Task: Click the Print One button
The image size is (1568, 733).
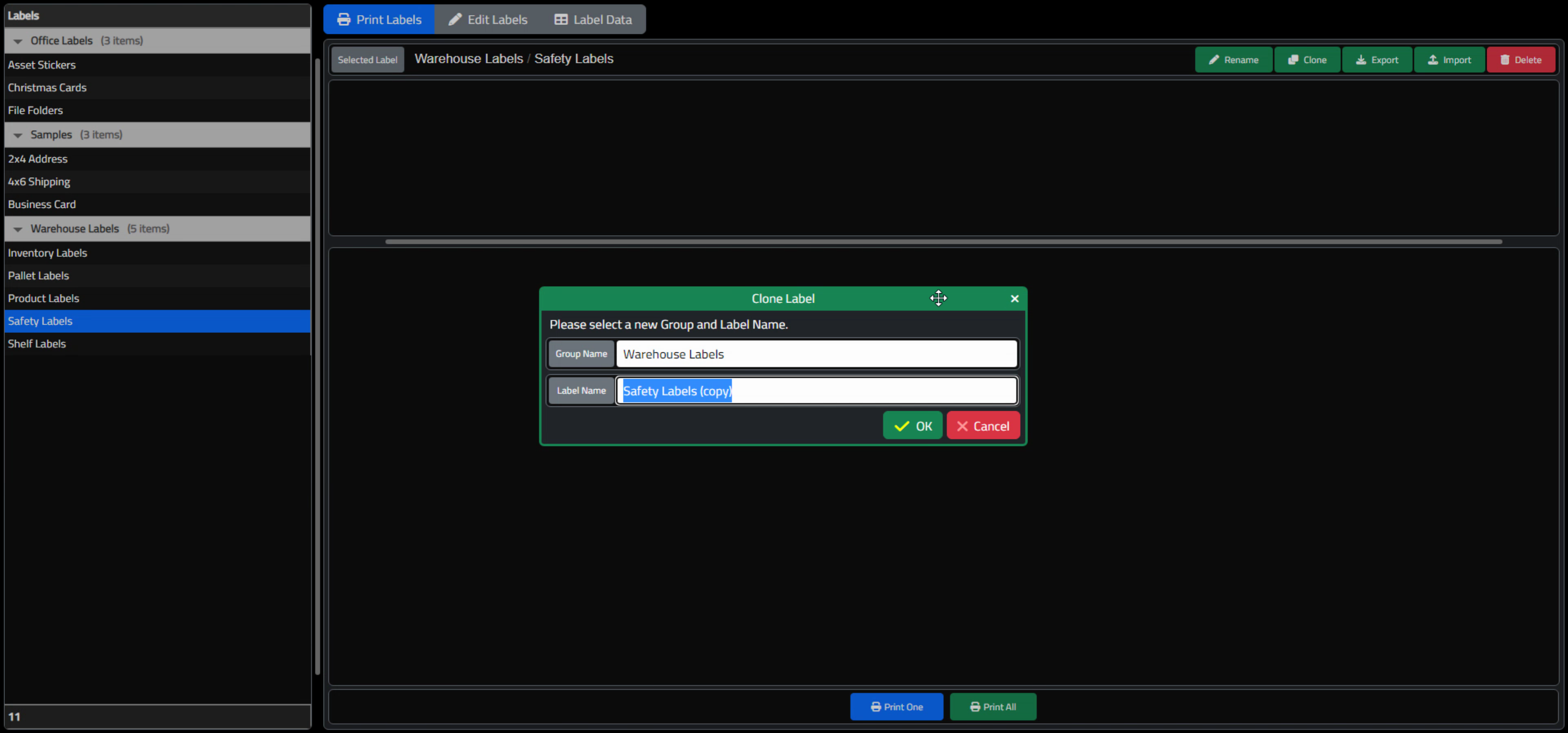Action: 896,706
